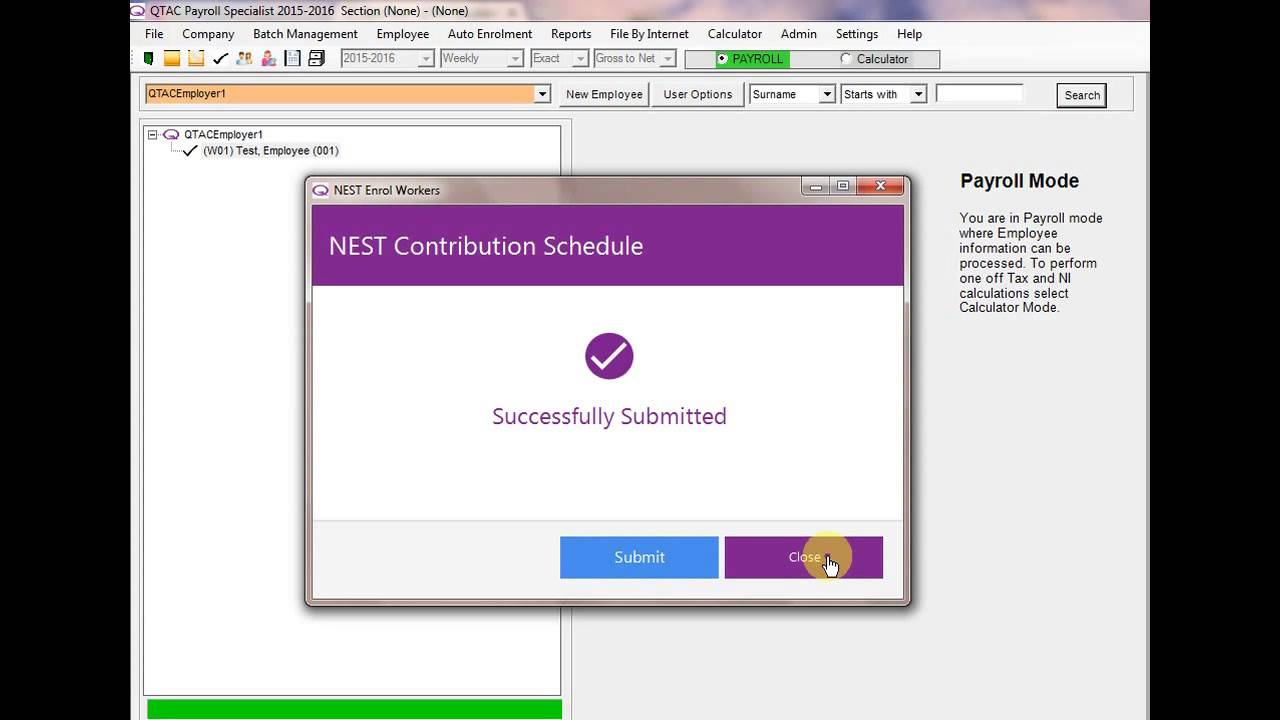The width and height of the screenshot is (1280, 720).
Task: Click the green door exit icon
Action: [149, 59]
